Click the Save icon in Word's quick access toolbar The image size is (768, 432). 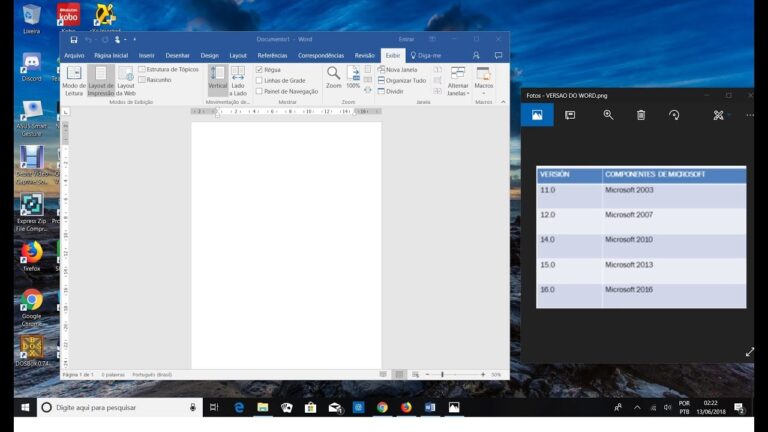pyautogui.click(x=73, y=40)
